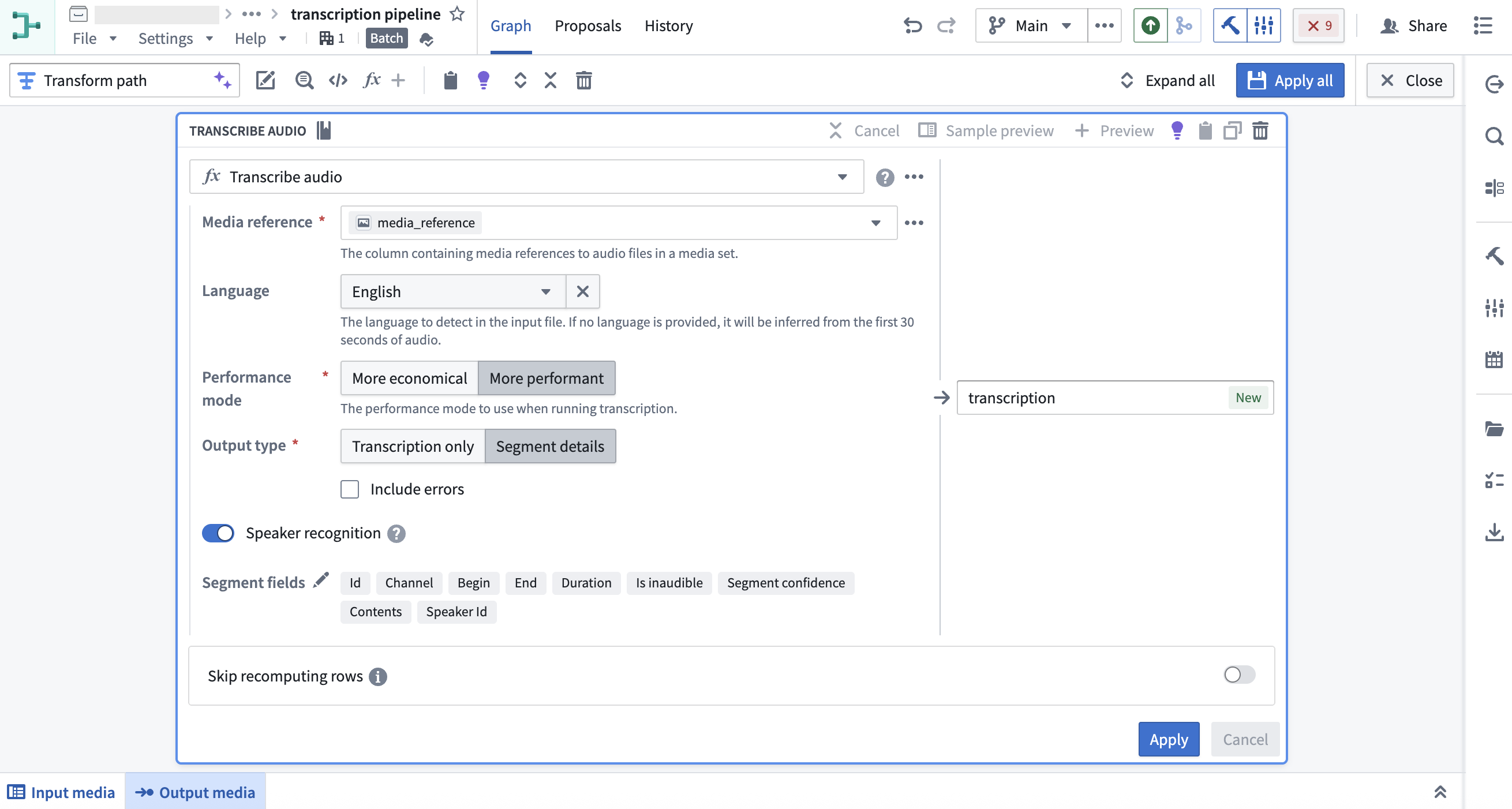Switch to the Proposals tab
1512x809 pixels.
(587, 26)
